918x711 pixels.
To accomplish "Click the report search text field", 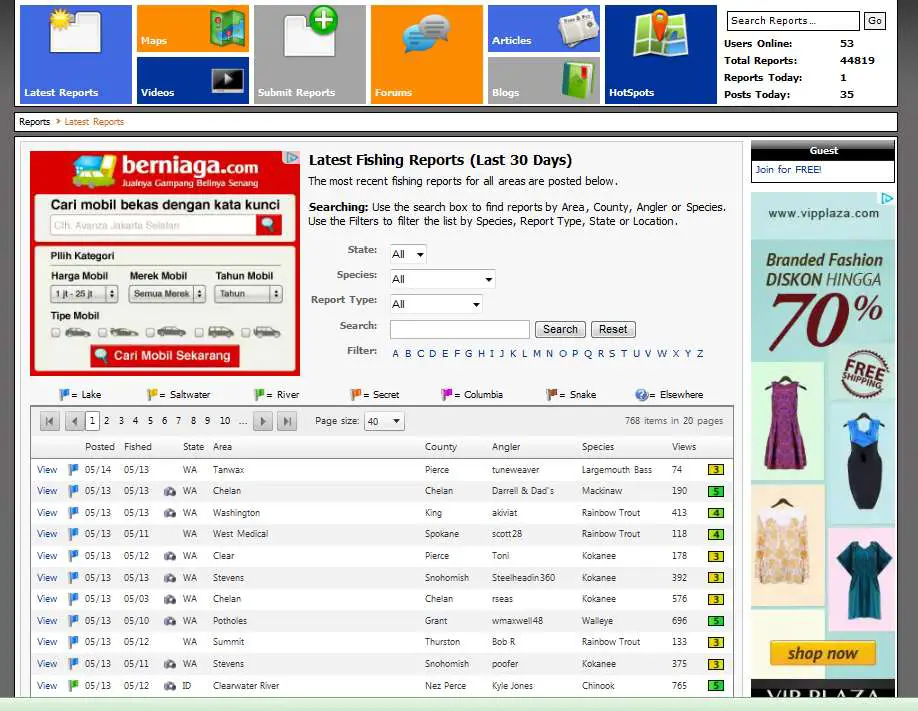I will (459, 330).
